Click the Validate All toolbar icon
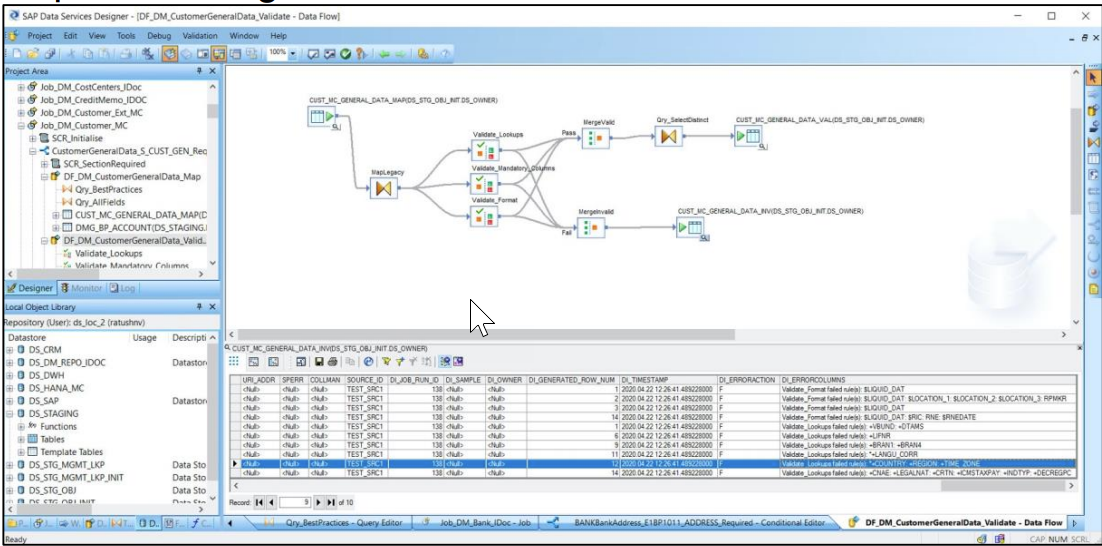The height and width of the screenshot is (546, 1102). click(x=330, y=53)
